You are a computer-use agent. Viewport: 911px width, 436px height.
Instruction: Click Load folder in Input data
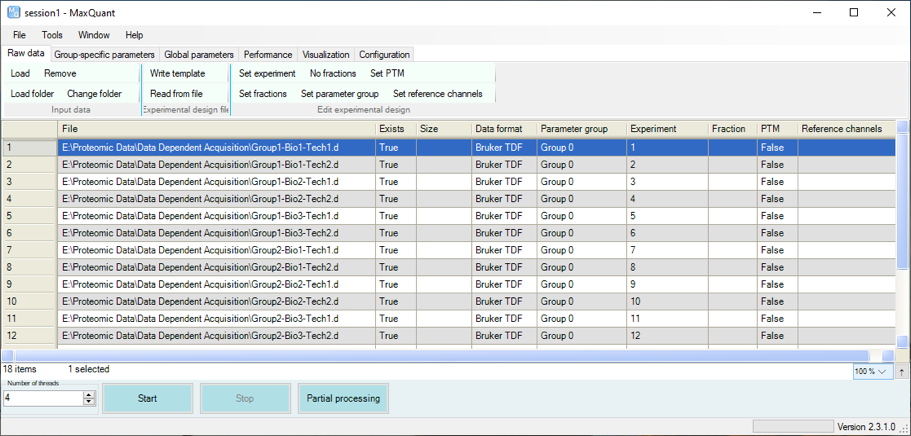(32, 94)
